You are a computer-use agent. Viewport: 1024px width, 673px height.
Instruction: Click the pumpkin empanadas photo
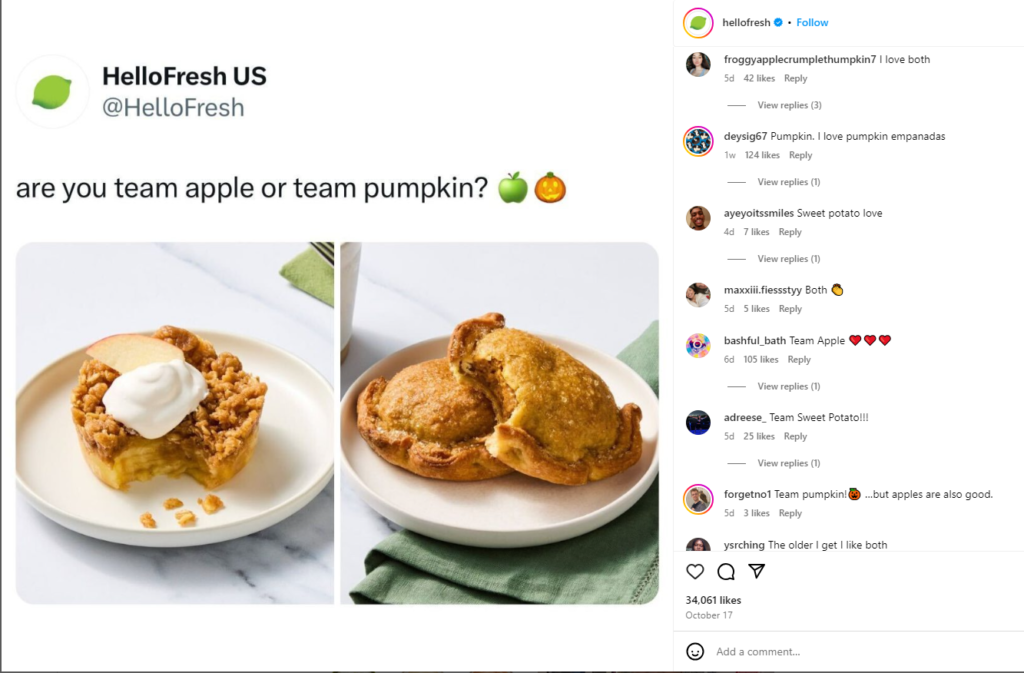[x=499, y=423]
